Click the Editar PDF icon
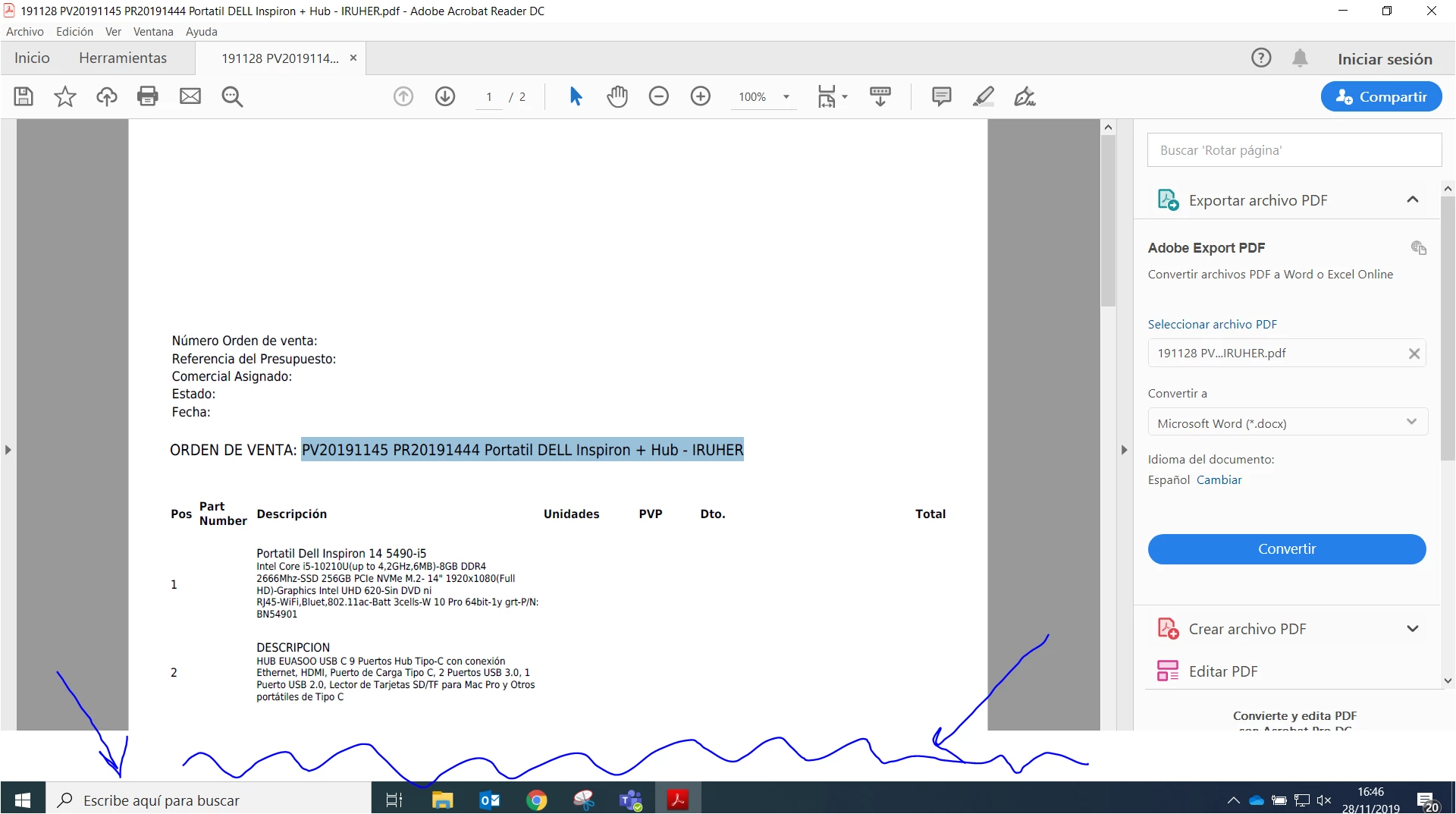The image size is (1456, 814). (1168, 671)
